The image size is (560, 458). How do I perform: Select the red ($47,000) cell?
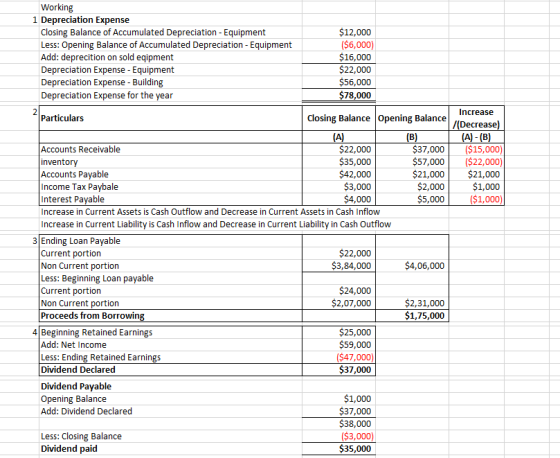click(355, 358)
